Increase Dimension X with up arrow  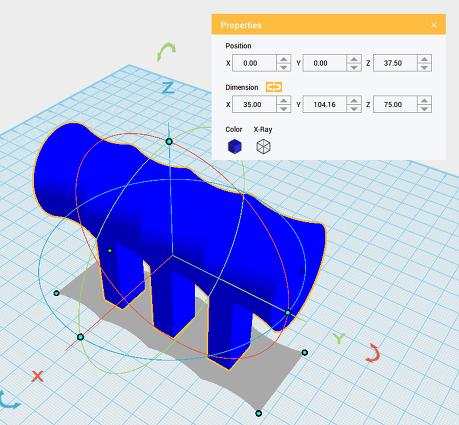pyautogui.click(x=284, y=100)
